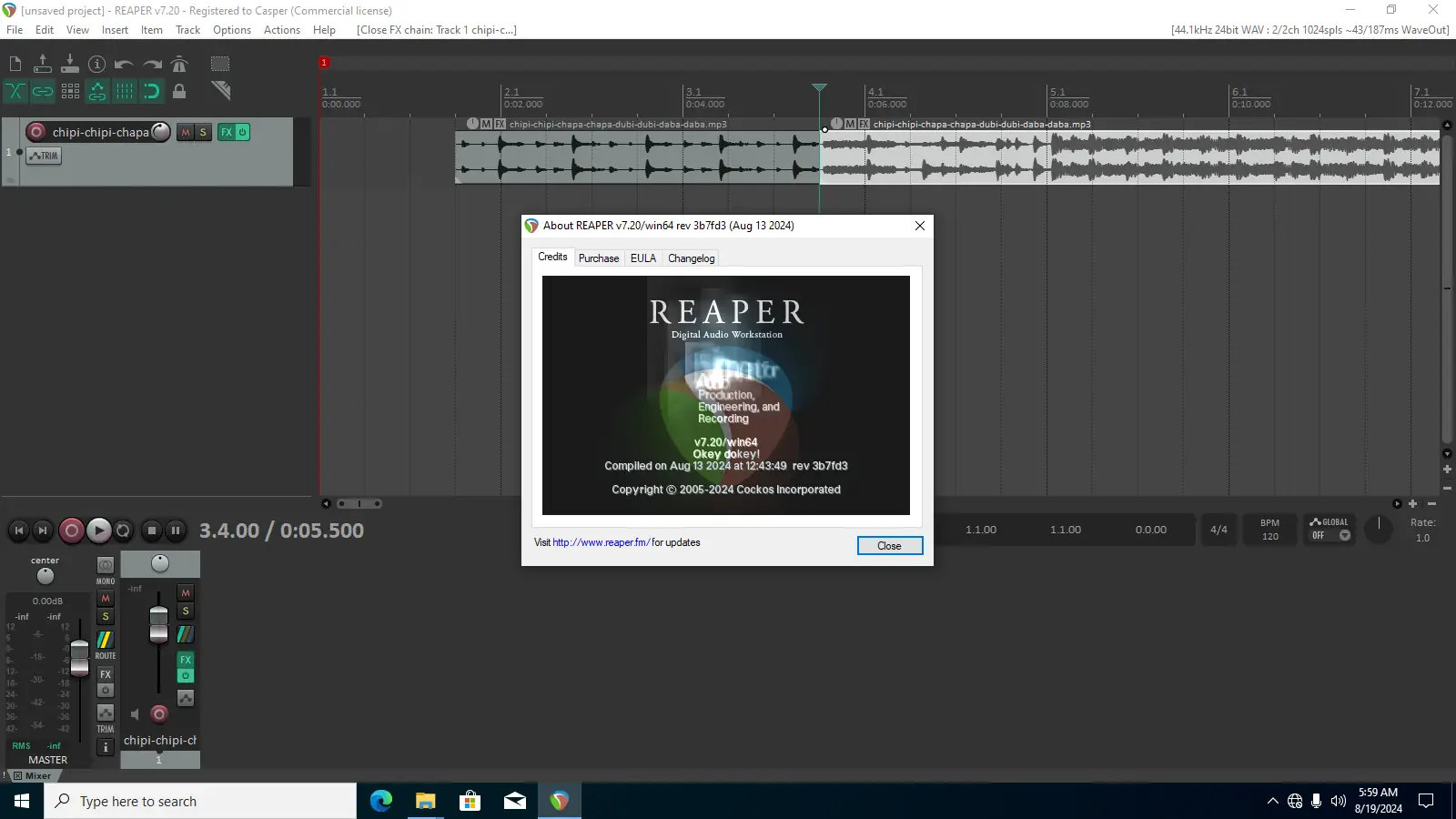The image size is (1456, 819).
Task: Bypass FX on the chipi-chipi-chapa track panel
Action: click(243, 132)
